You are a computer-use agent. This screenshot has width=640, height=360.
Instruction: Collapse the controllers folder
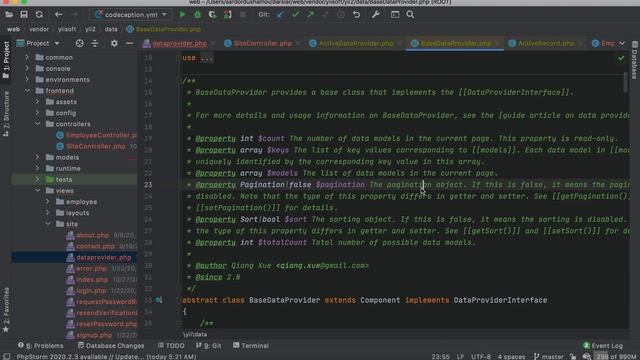pyautogui.click(x=38, y=124)
